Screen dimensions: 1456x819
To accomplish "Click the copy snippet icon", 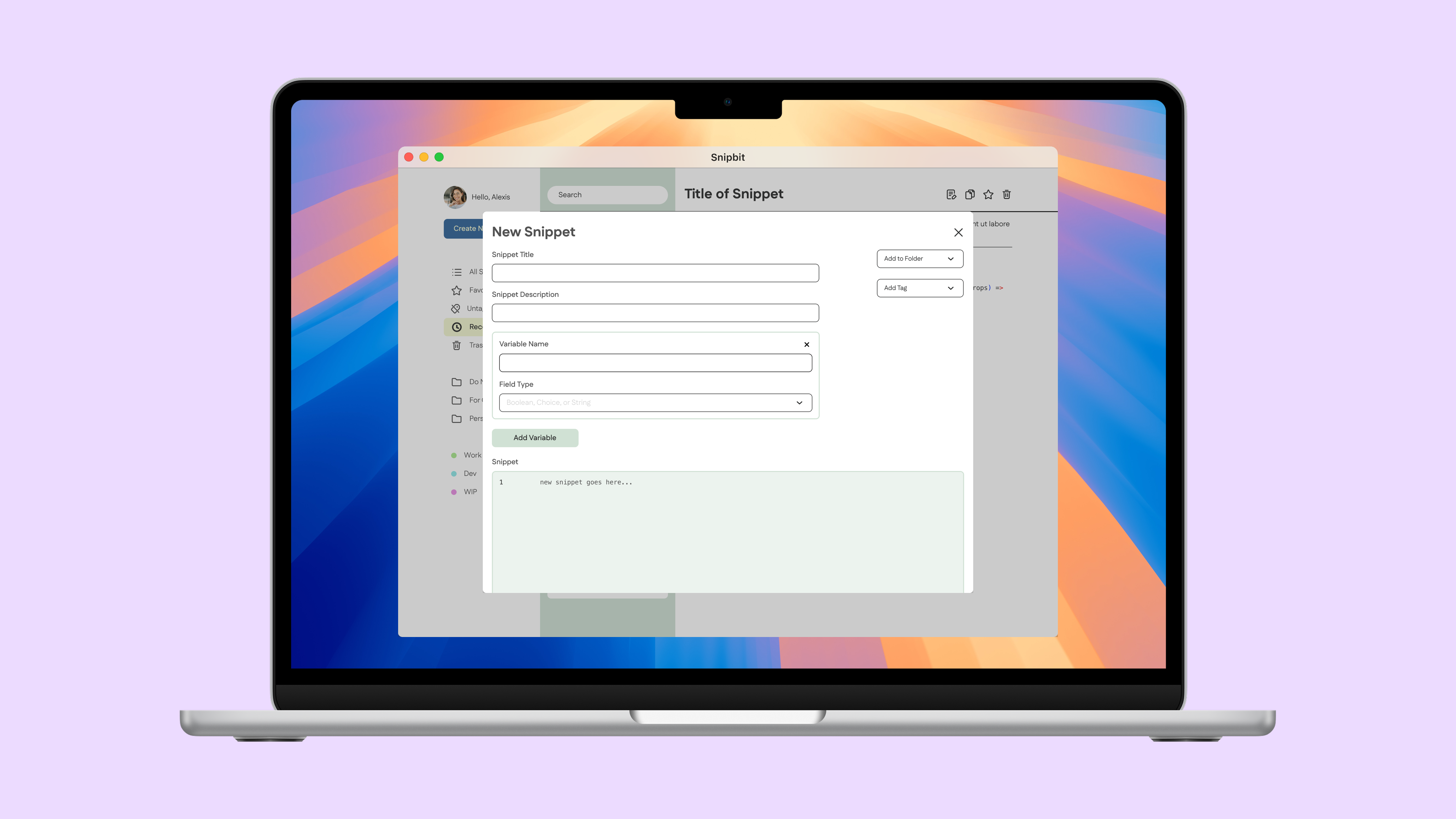I will pyautogui.click(x=970, y=194).
